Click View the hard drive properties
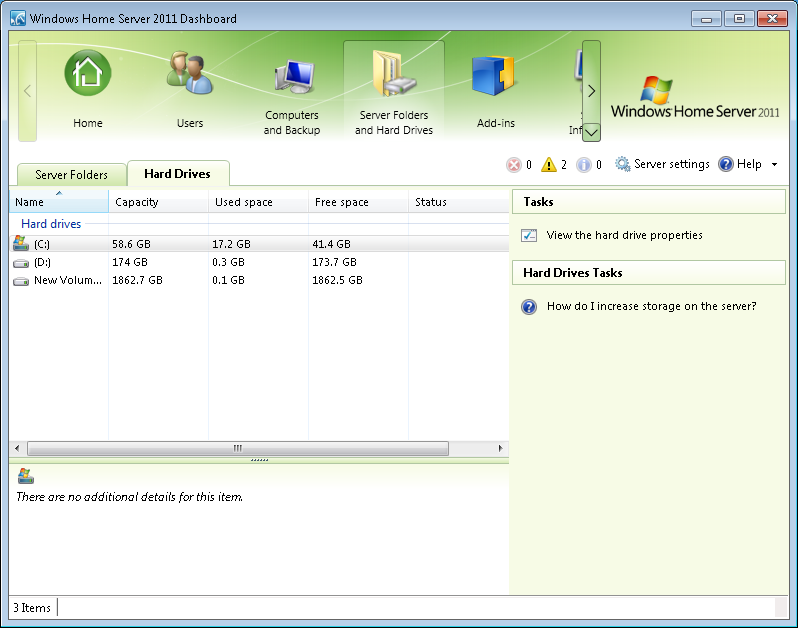Viewport: 798px width, 628px height. (624, 235)
